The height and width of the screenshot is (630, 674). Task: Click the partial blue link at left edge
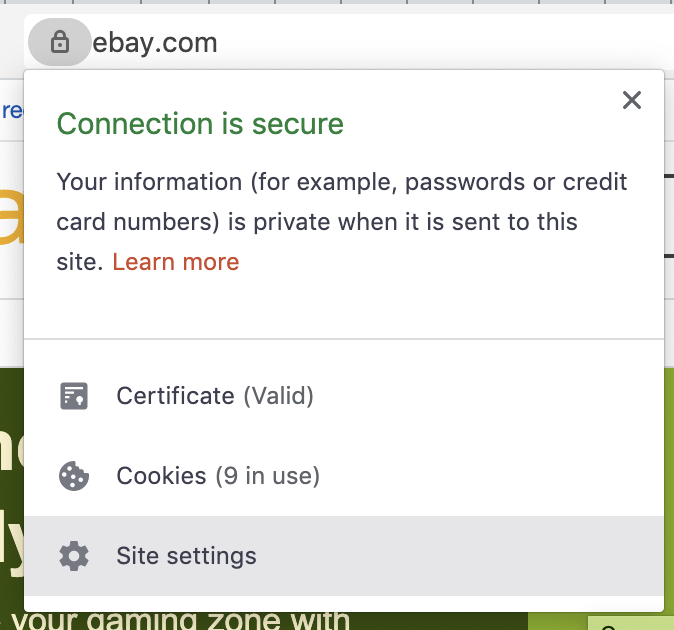(10, 110)
